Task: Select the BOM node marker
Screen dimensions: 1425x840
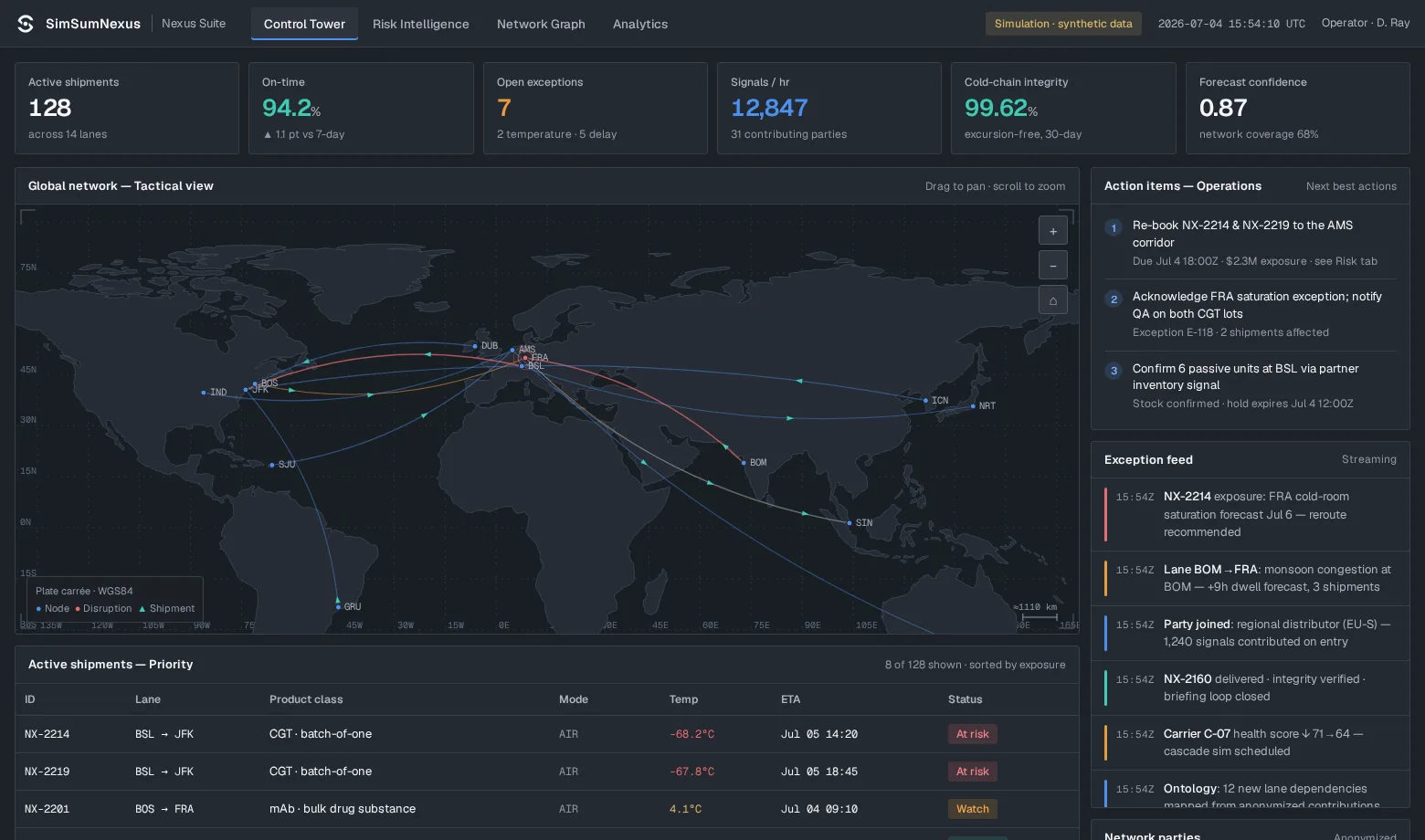Action: tap(744, 463)
